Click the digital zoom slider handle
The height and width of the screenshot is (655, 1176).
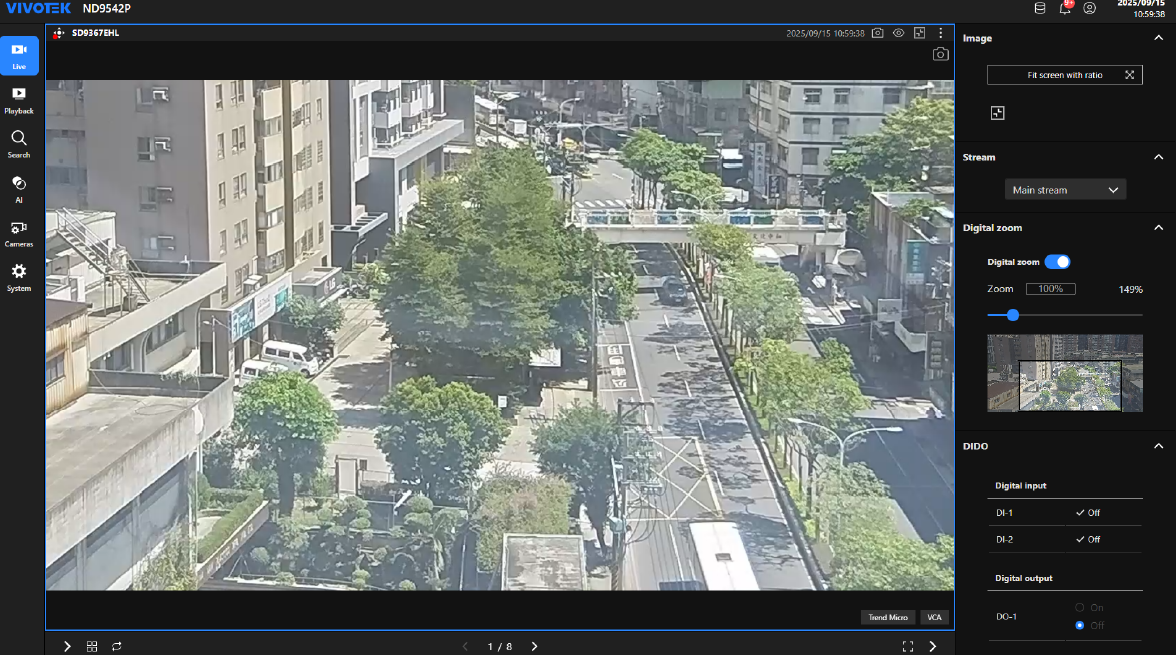(1013, 315)
